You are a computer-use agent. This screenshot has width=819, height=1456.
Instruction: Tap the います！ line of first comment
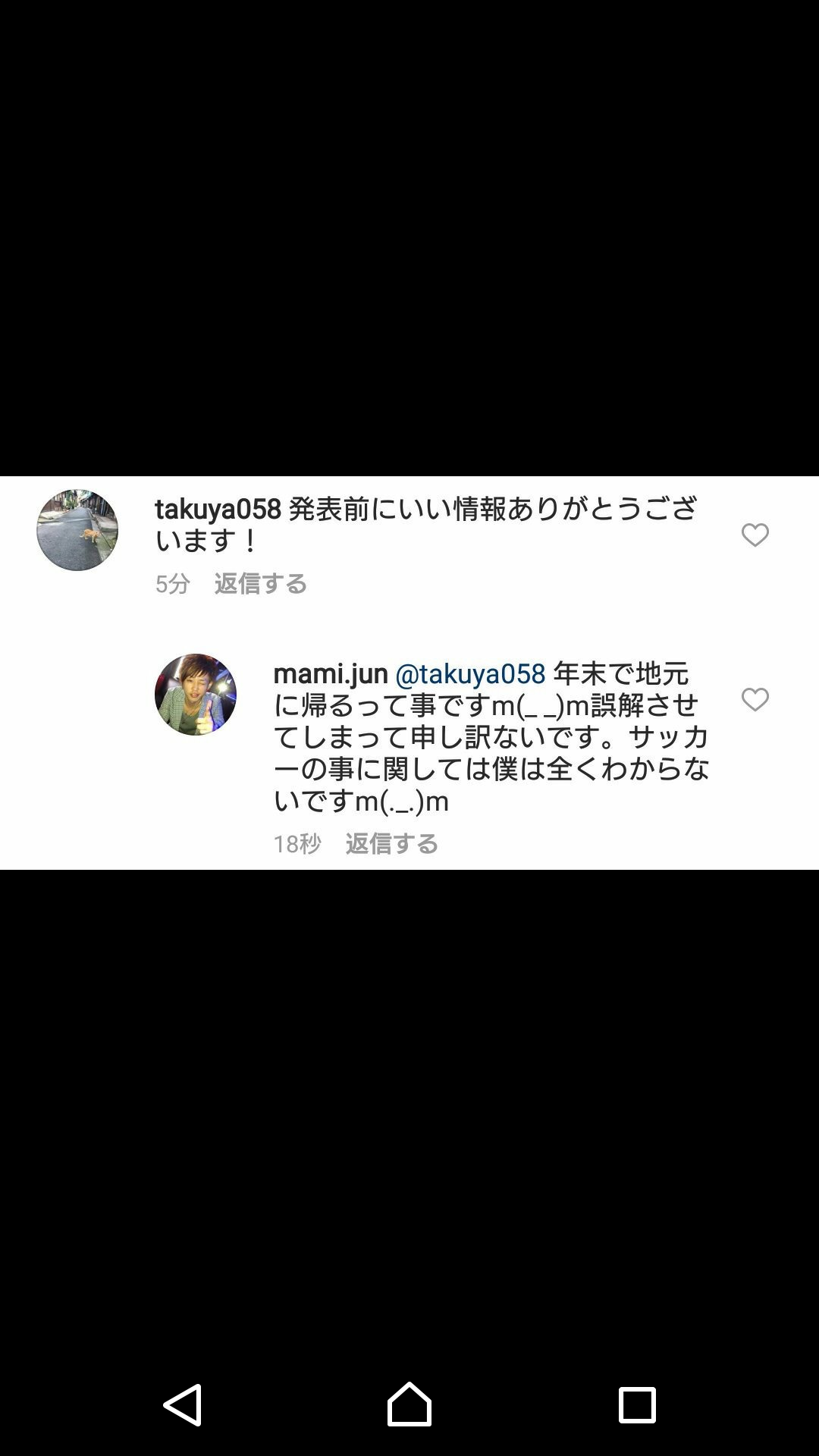206,541
